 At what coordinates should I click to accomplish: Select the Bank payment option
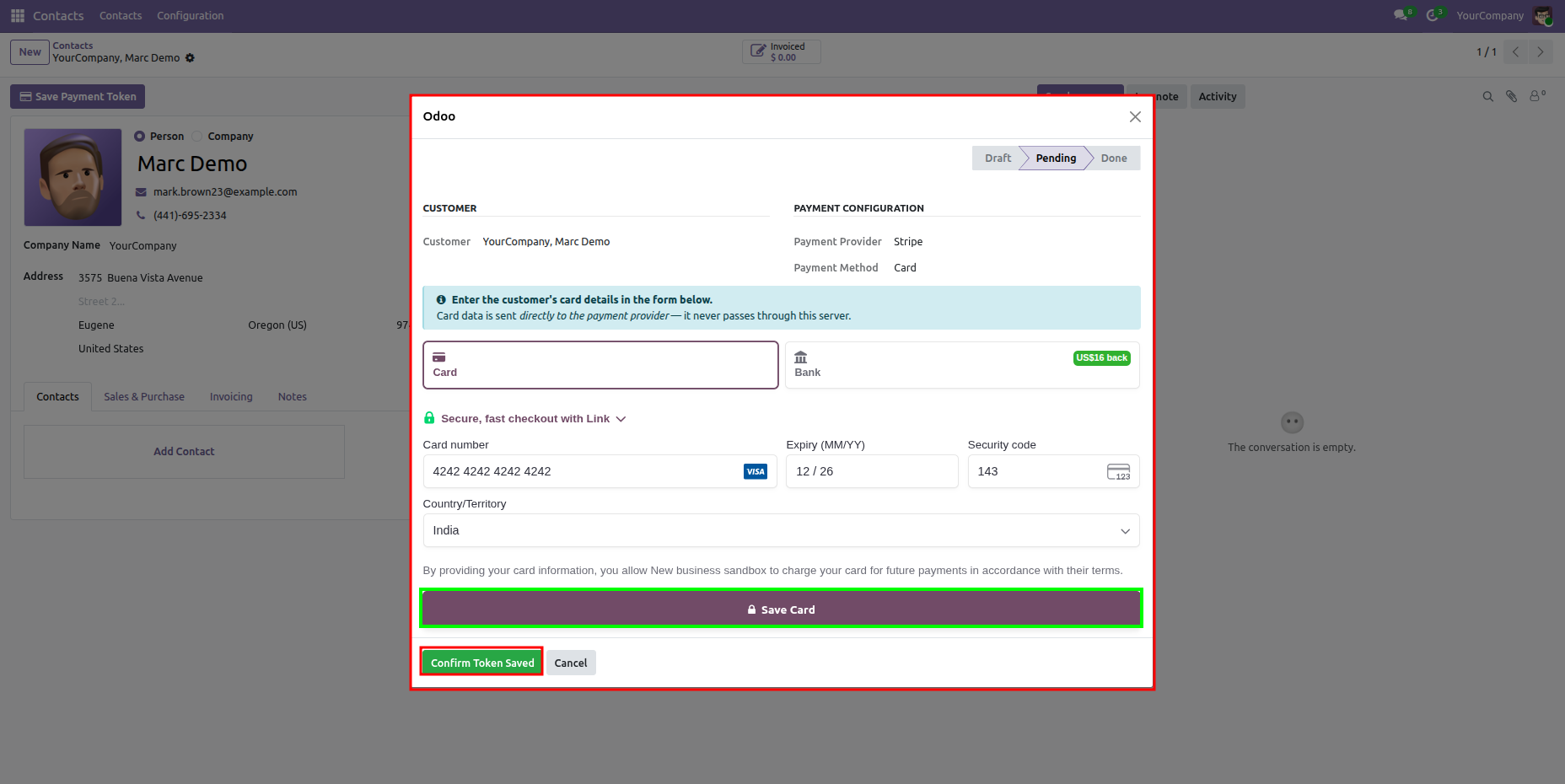tap(962, 365)
